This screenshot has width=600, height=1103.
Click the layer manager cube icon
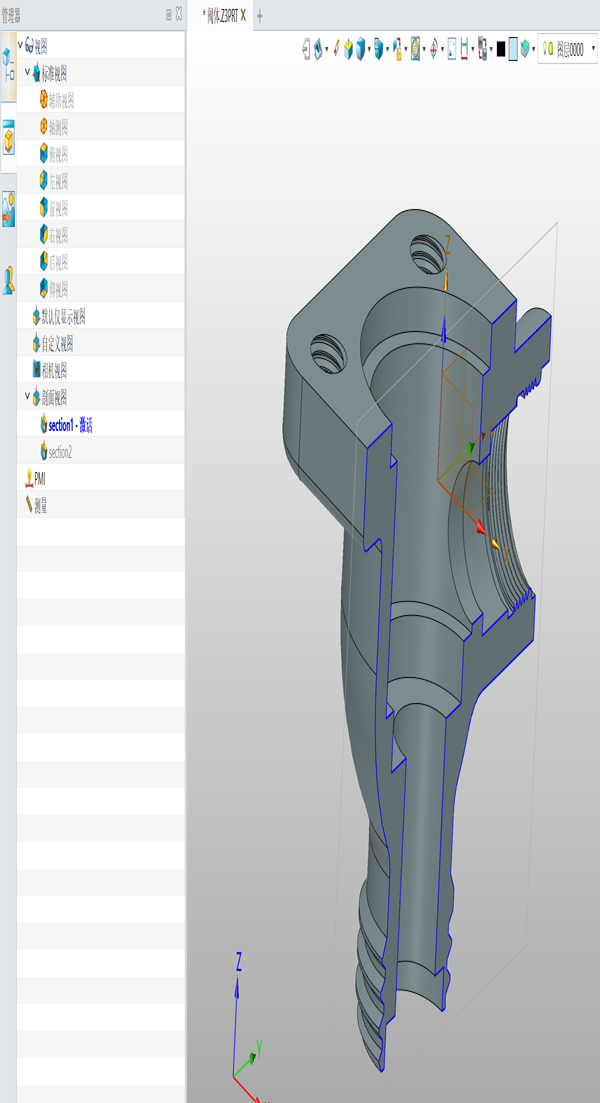pos(525,49)
